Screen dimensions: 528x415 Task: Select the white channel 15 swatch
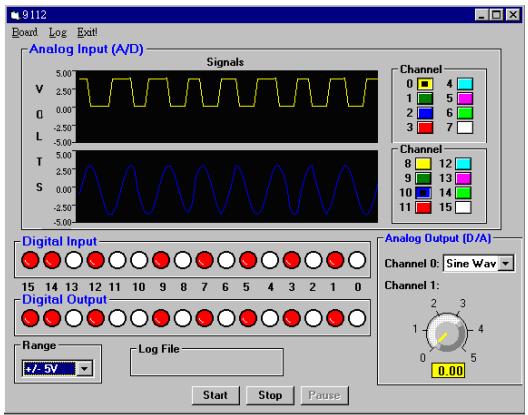pos(463,207)
